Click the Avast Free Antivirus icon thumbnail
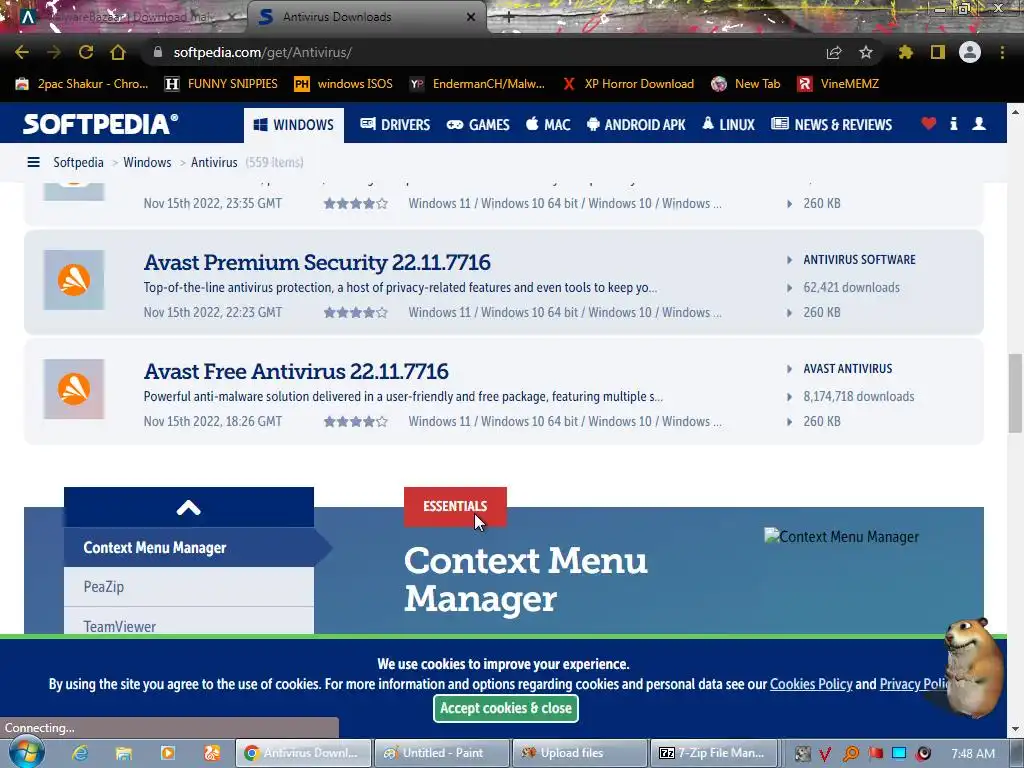 (74, 389)
